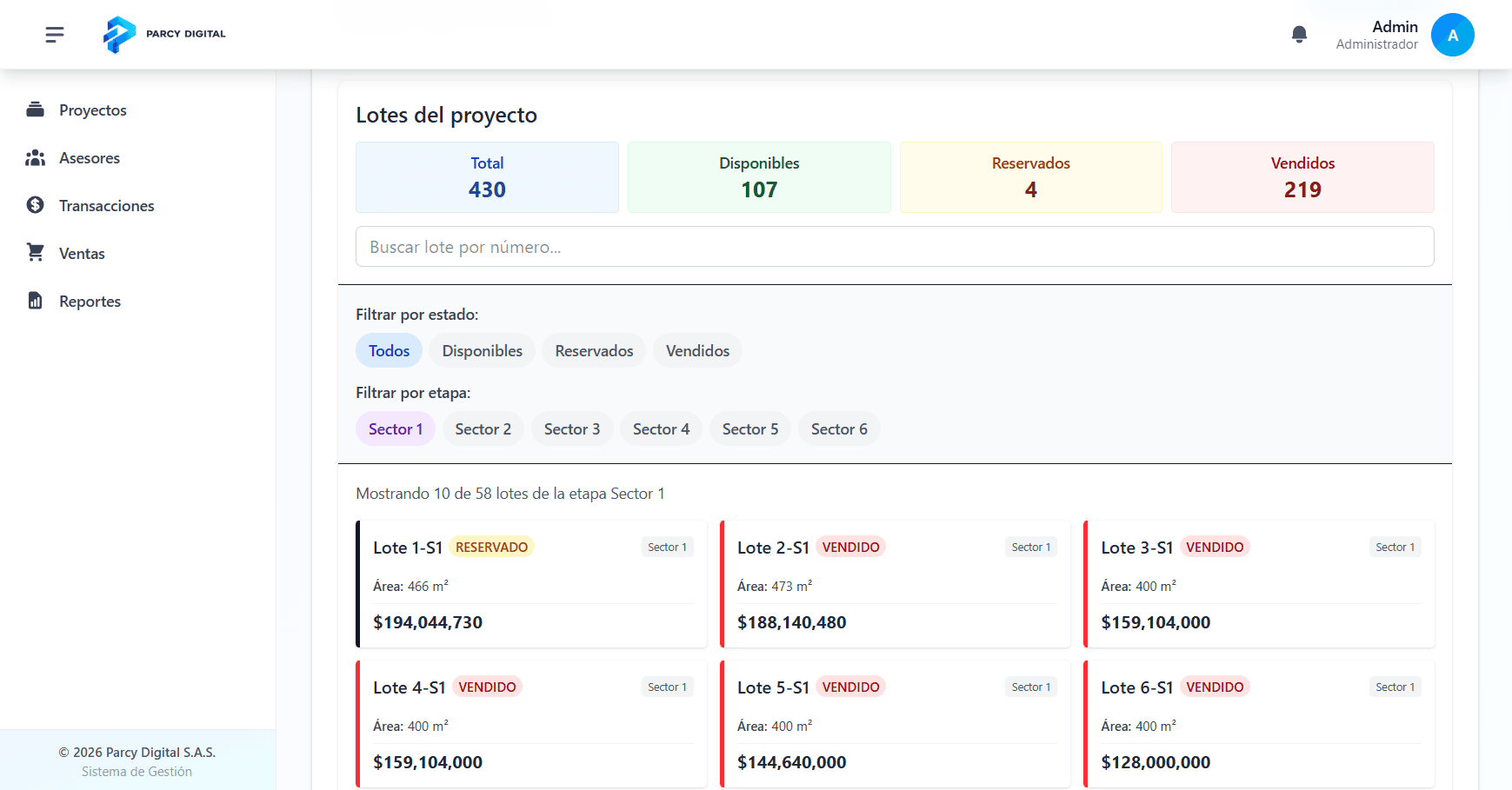
Task: Open the hamburger navigation menu
Action: (x=54, y=34)
